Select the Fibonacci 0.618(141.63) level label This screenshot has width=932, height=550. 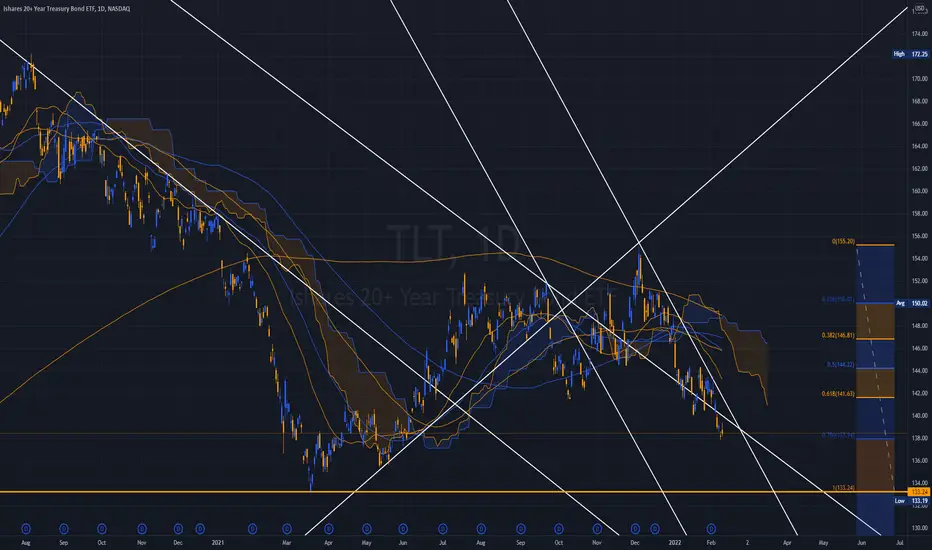pyautogui.click(x=838, y=394)
